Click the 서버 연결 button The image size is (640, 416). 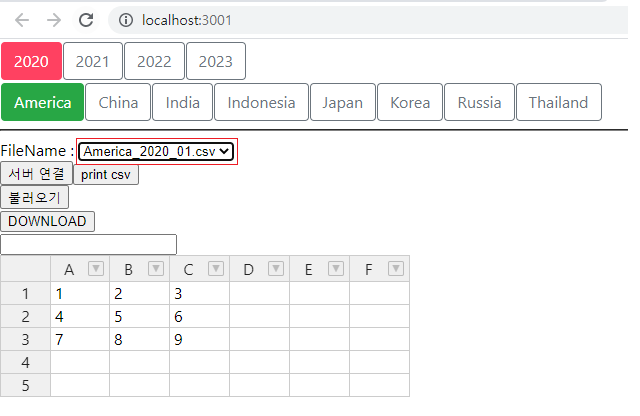coord(36,174)
